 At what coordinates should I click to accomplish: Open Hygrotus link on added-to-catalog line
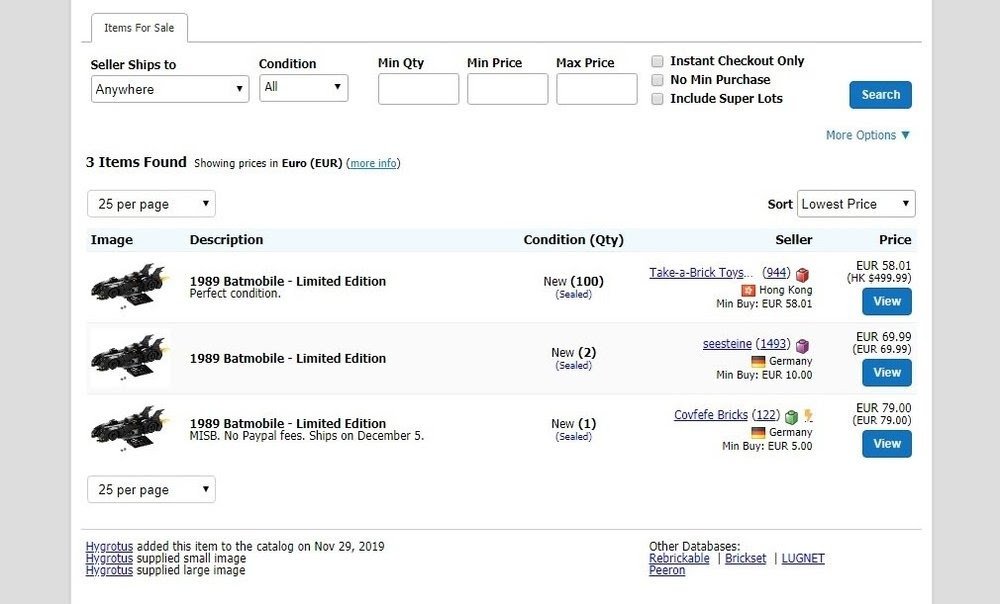point(110,547)
